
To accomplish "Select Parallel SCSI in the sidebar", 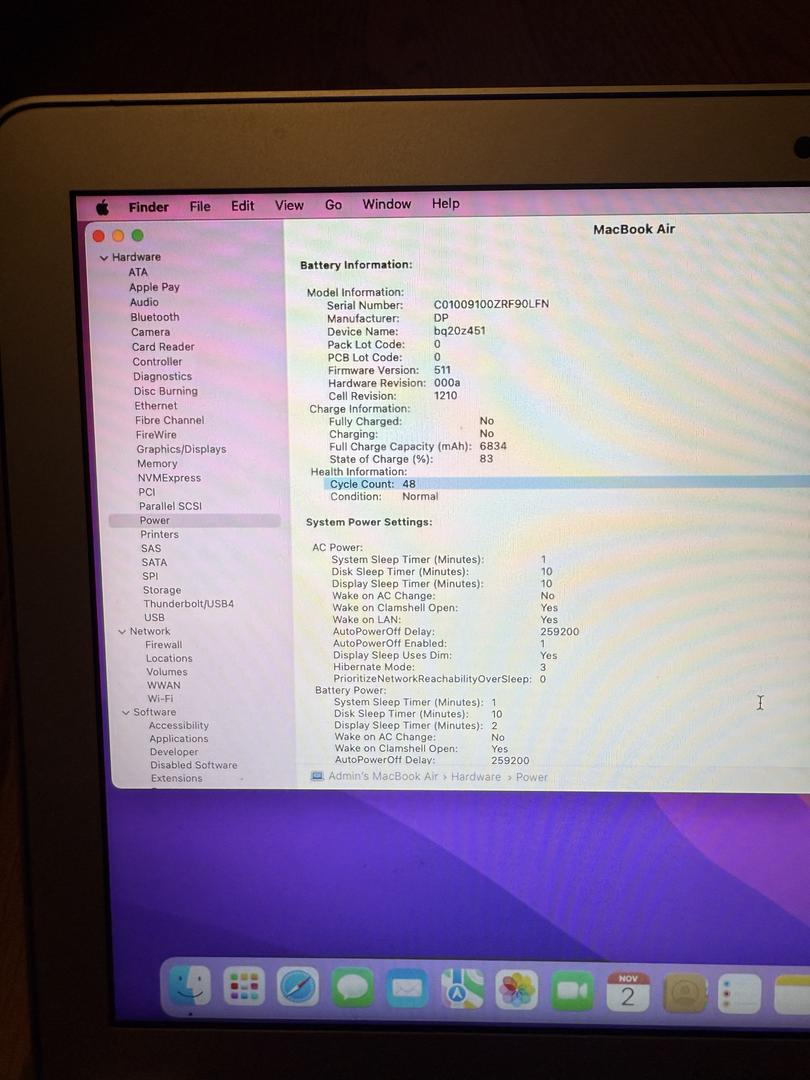I will [170, 506].
